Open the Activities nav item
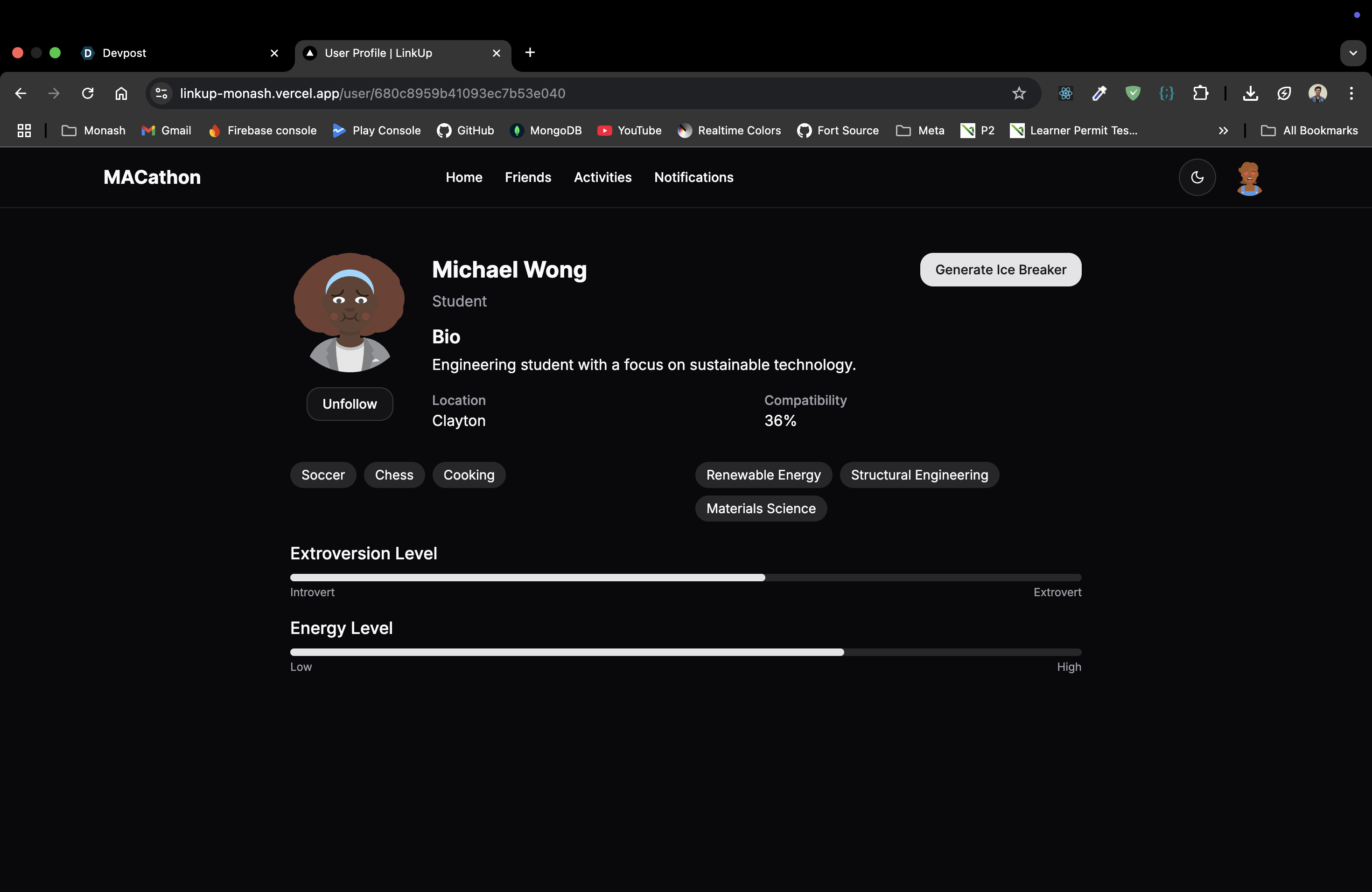 (x=602, y=177)
